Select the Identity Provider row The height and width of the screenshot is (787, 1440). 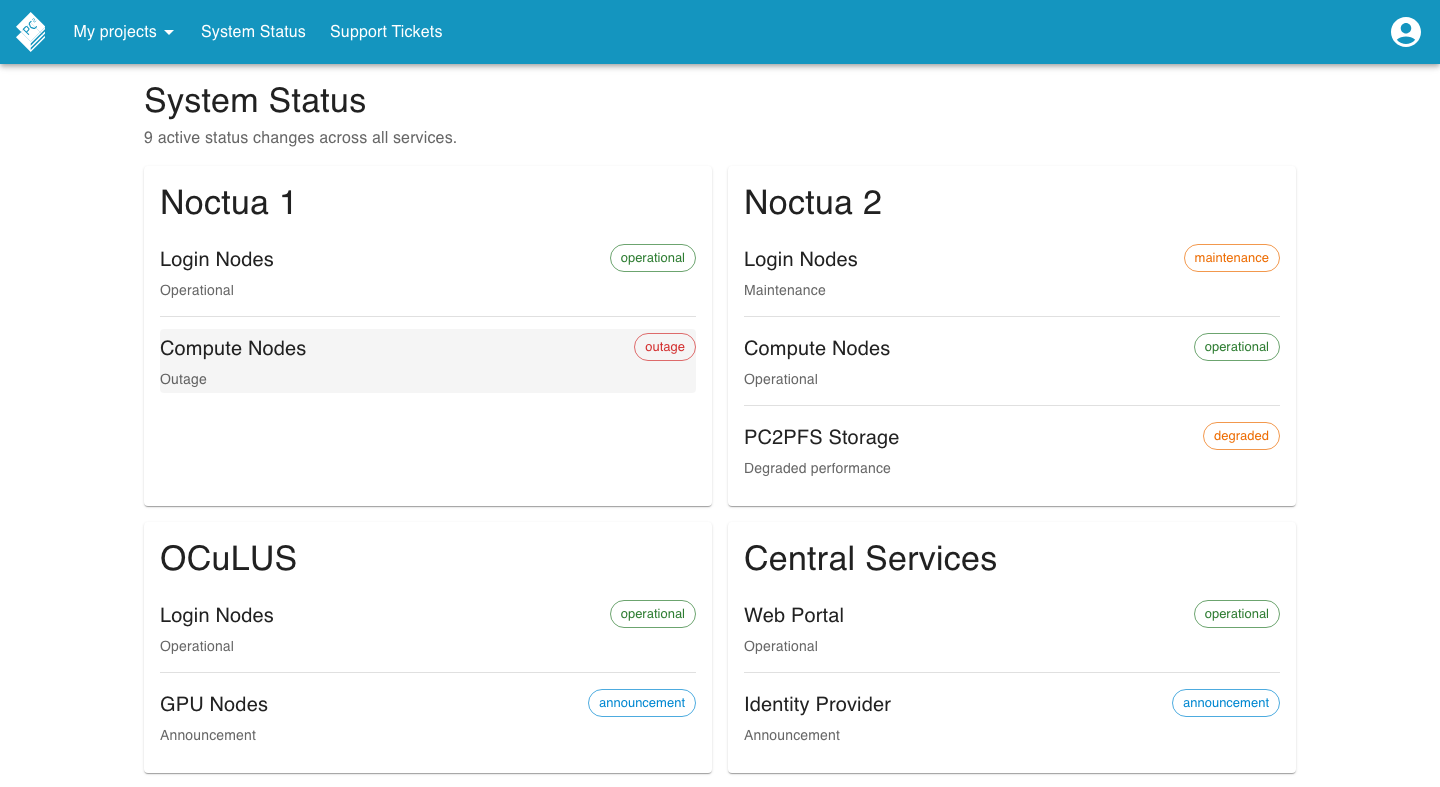(x=1012, y=717)
